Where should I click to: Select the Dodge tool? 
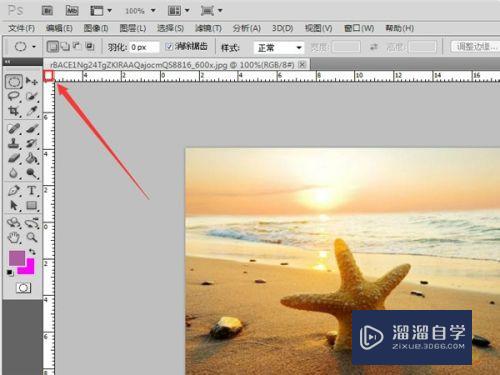click(32, 173)
